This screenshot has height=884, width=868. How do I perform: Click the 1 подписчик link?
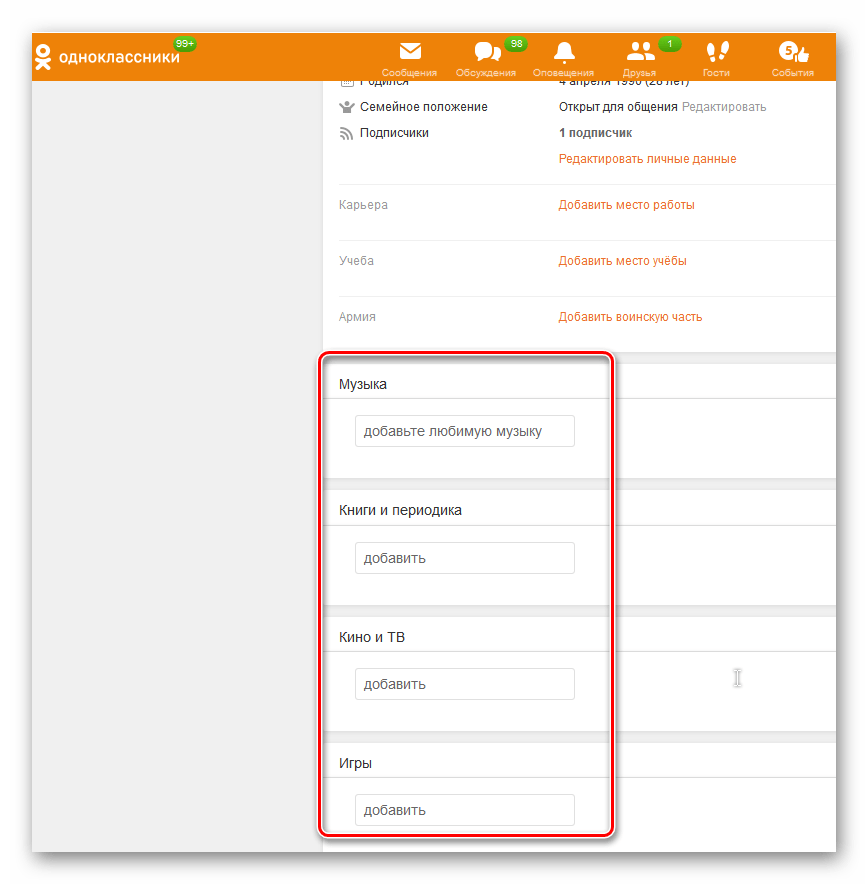coord(595,133)
